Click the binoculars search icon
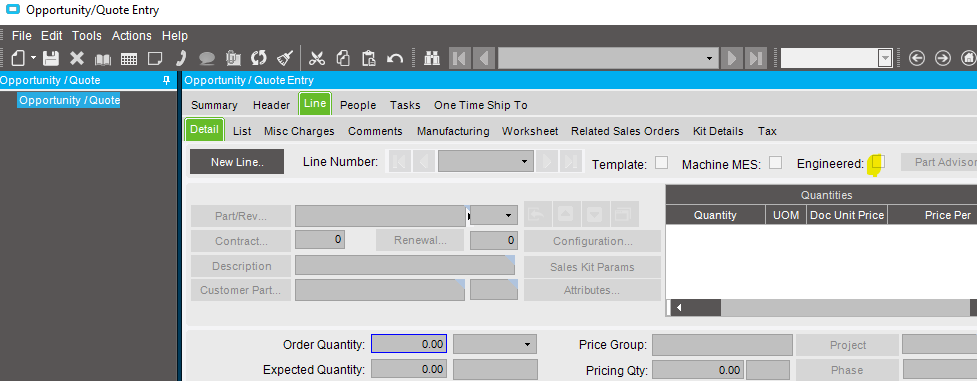 tap(432, 59)
